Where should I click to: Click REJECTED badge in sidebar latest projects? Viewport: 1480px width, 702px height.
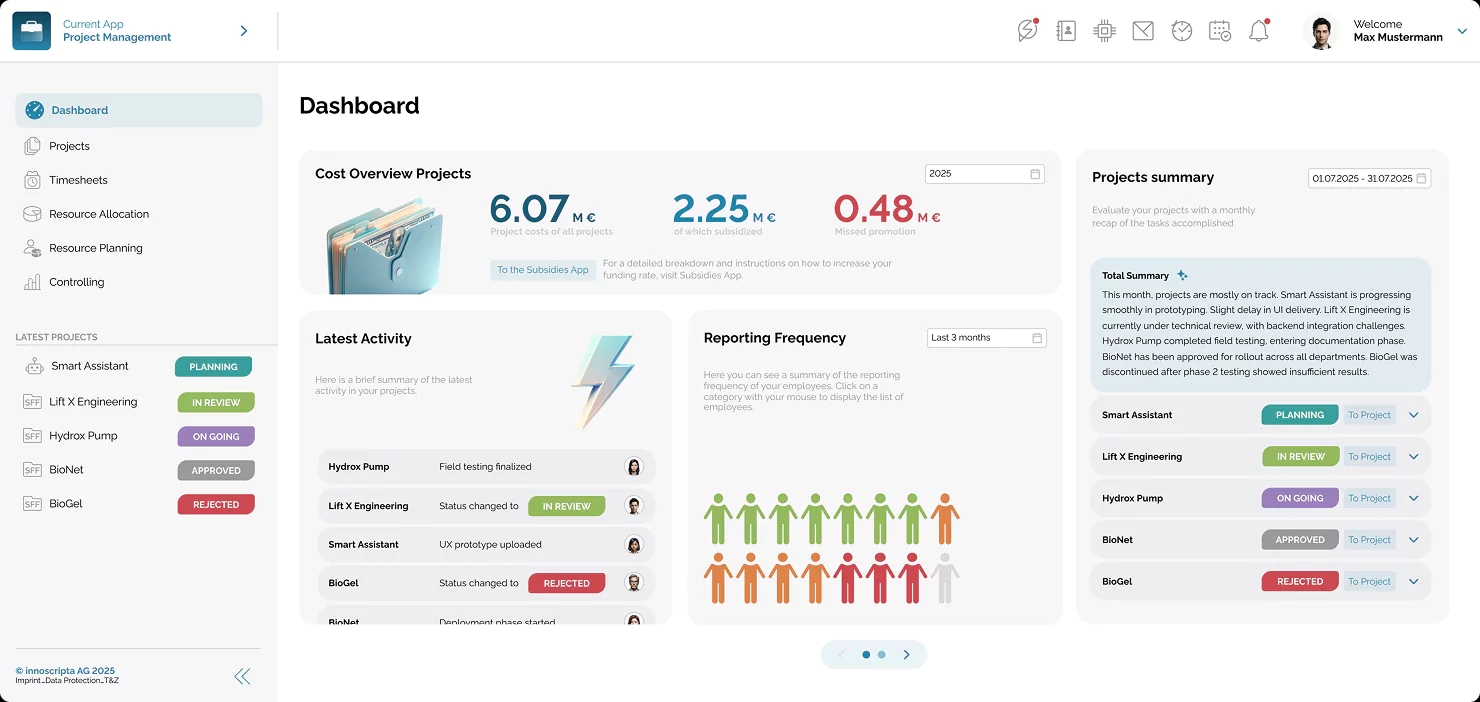[x=216, y=505]
